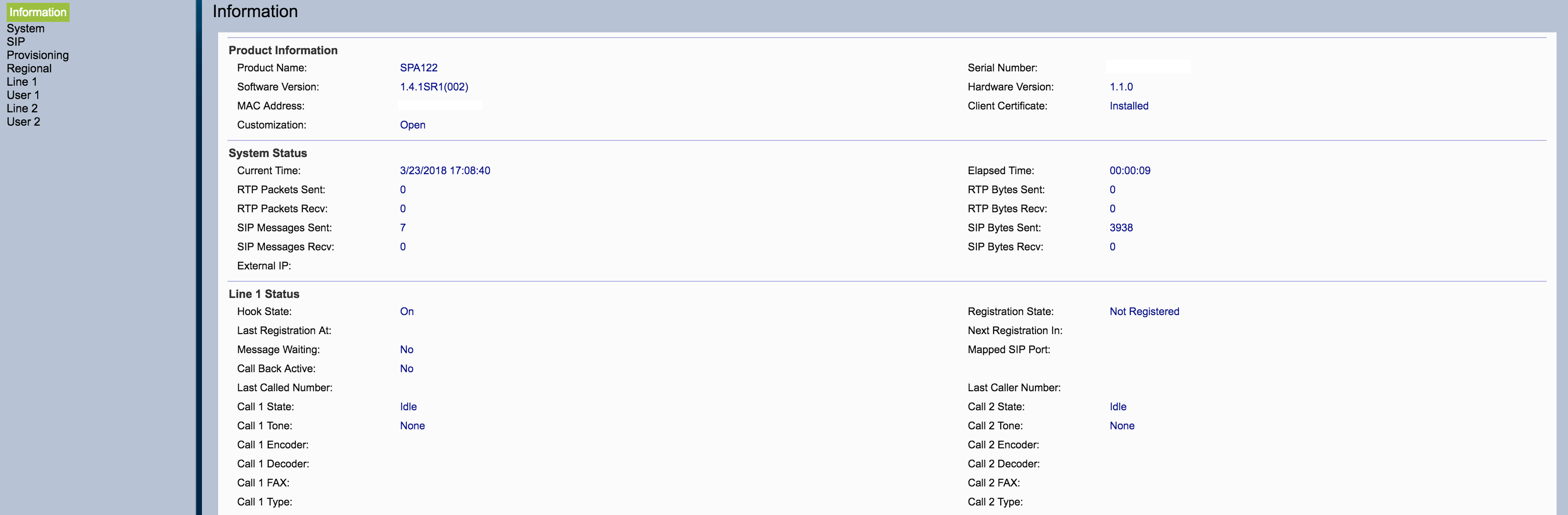Click the current time value 3/23/2018
This screenshot has height=515, width=1568.
click(x=444, y=171)
